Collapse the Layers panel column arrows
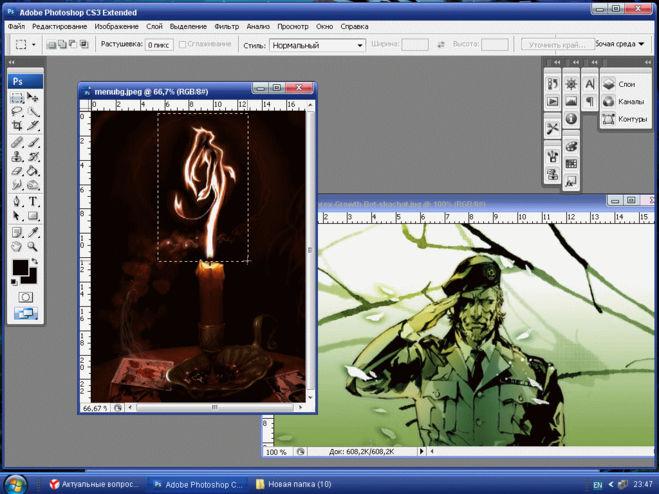The height and width of the screenshot is (494, 659). [647, 62]
